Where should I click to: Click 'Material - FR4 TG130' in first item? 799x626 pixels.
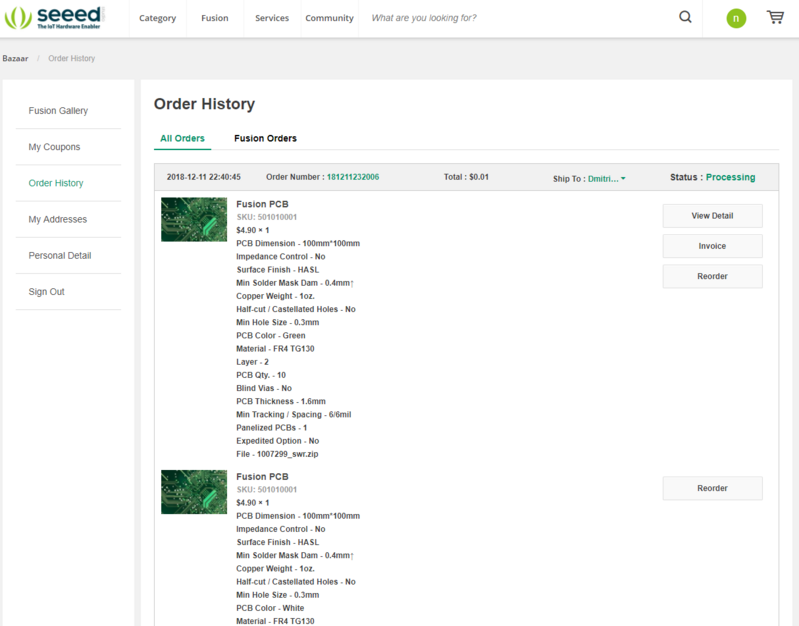point(275,349)
